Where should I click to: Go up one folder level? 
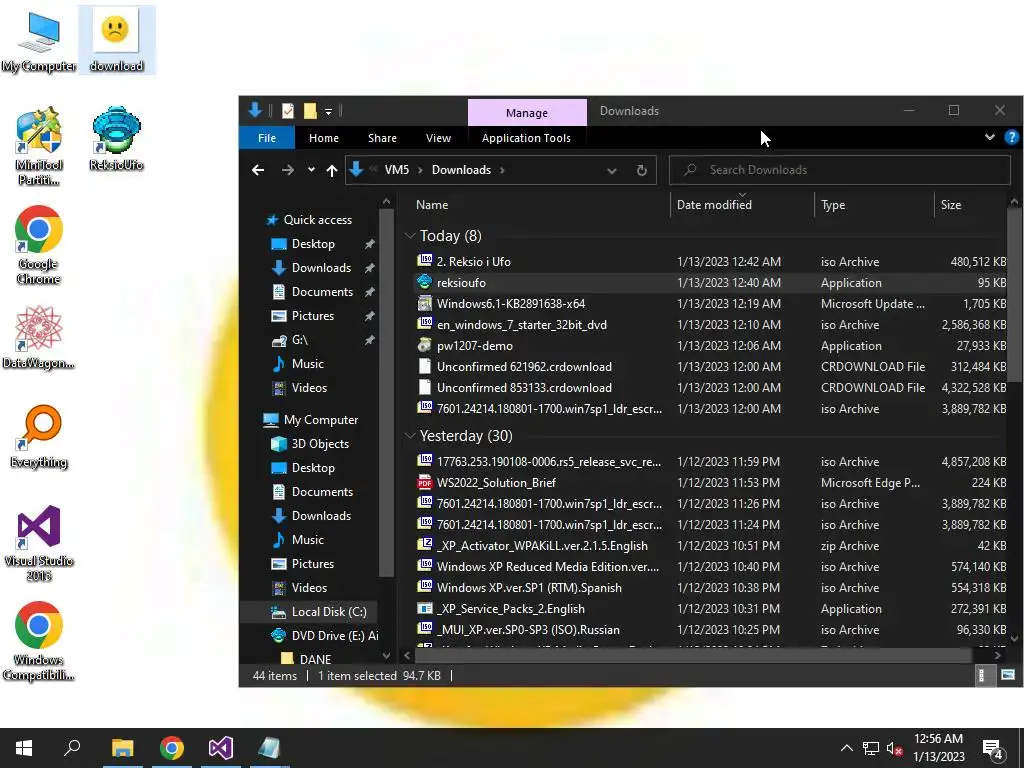(332, 170)
